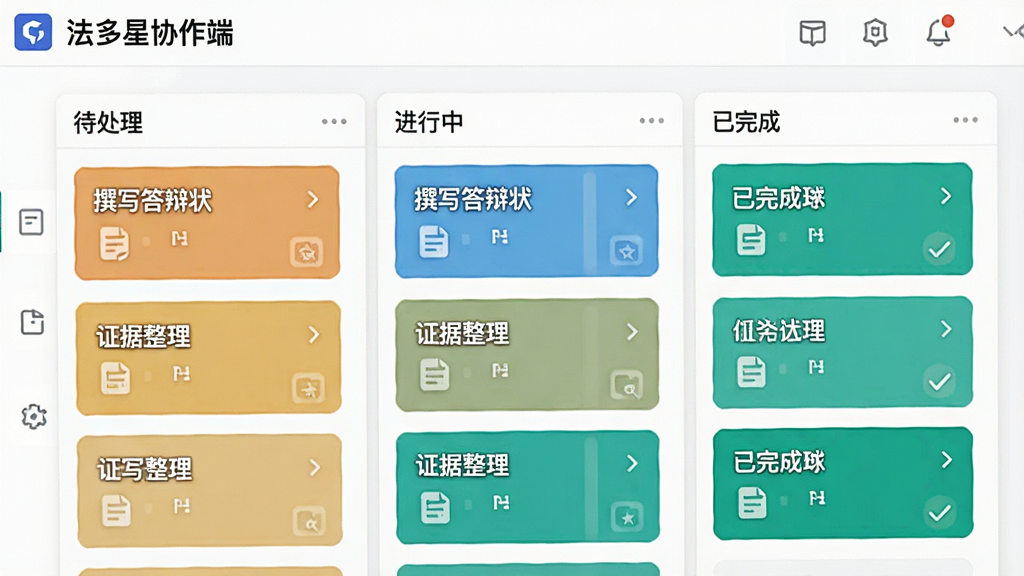Click flag icon on teal 证据整理 card in 进行中
This screenshot has height=576, width=1024.
[501, 502]
